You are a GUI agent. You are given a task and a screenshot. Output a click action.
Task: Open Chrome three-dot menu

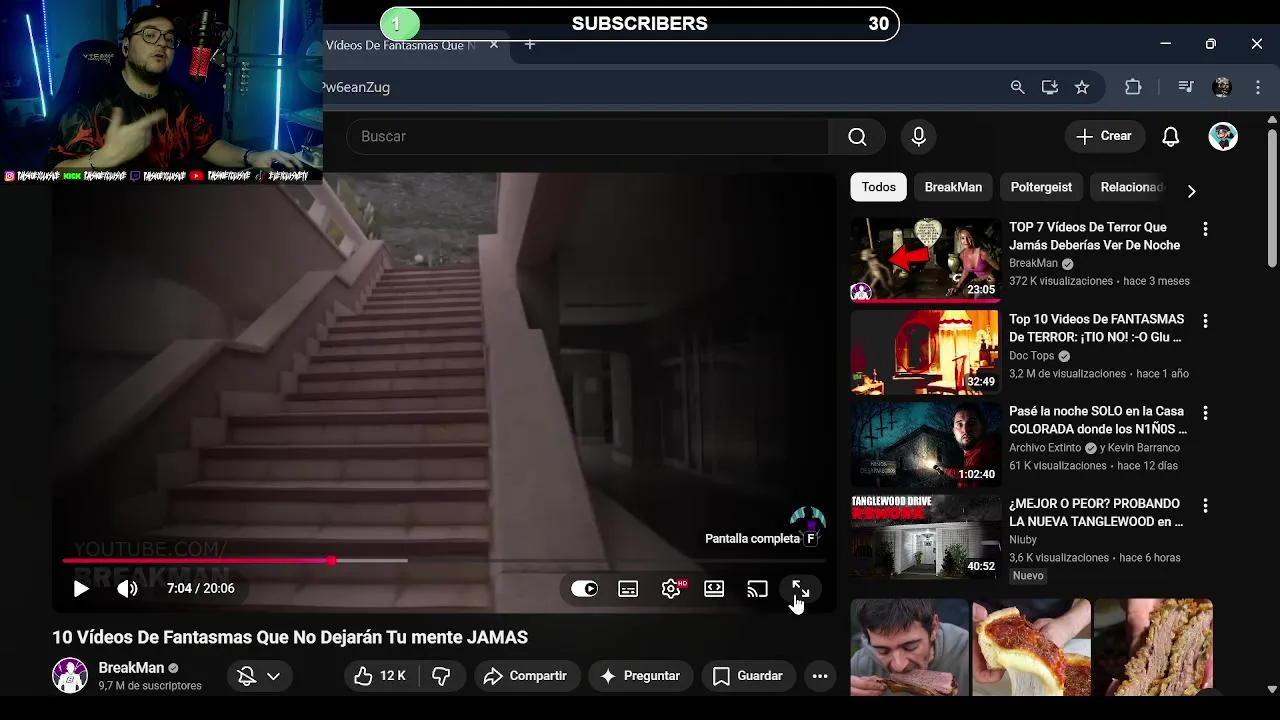coord(1258,87)
